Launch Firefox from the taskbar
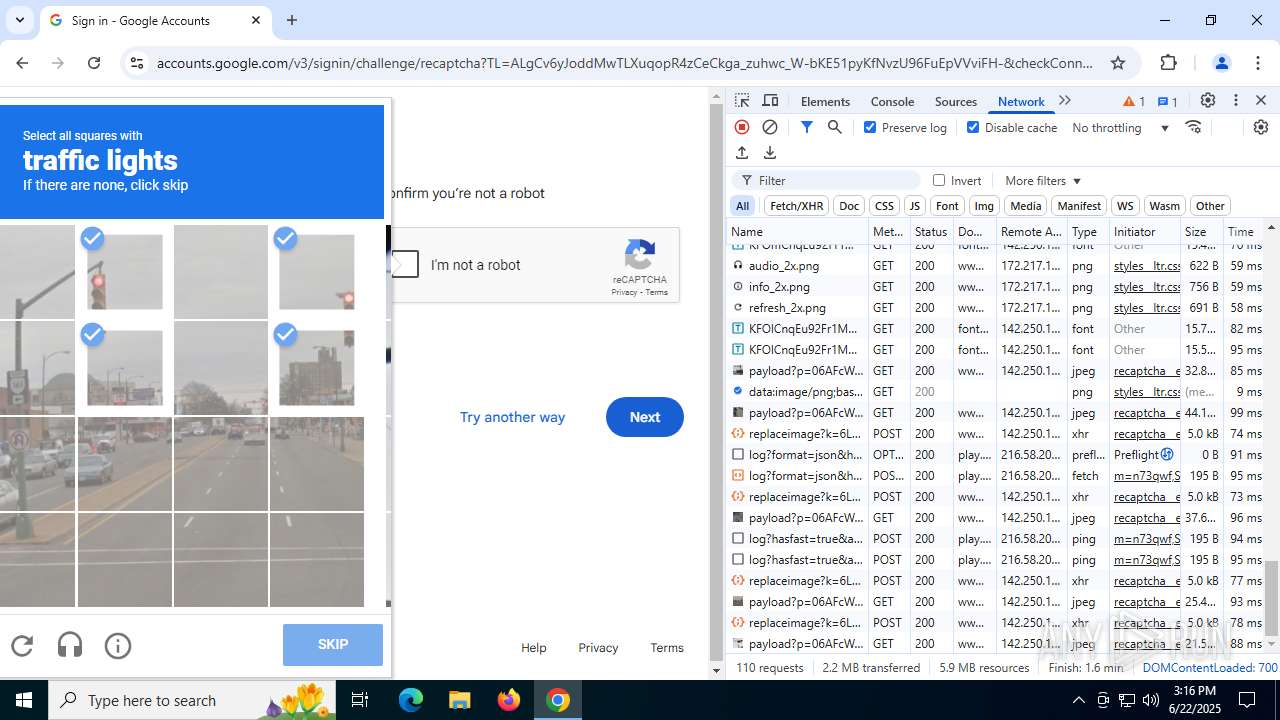 [509, 700]
